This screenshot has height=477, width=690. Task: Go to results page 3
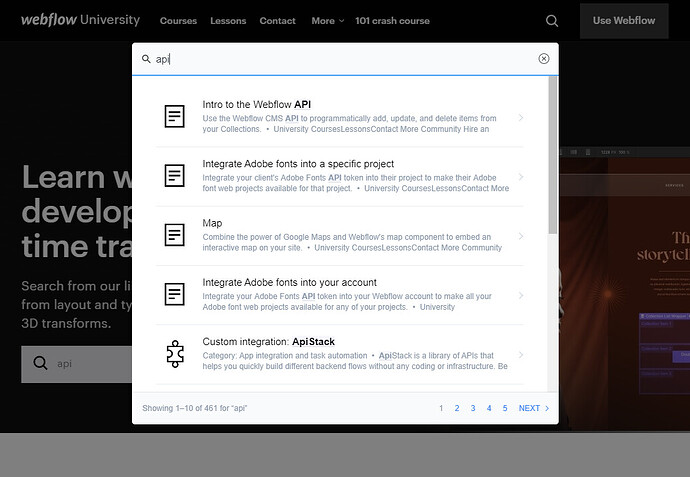click(473, 408)
